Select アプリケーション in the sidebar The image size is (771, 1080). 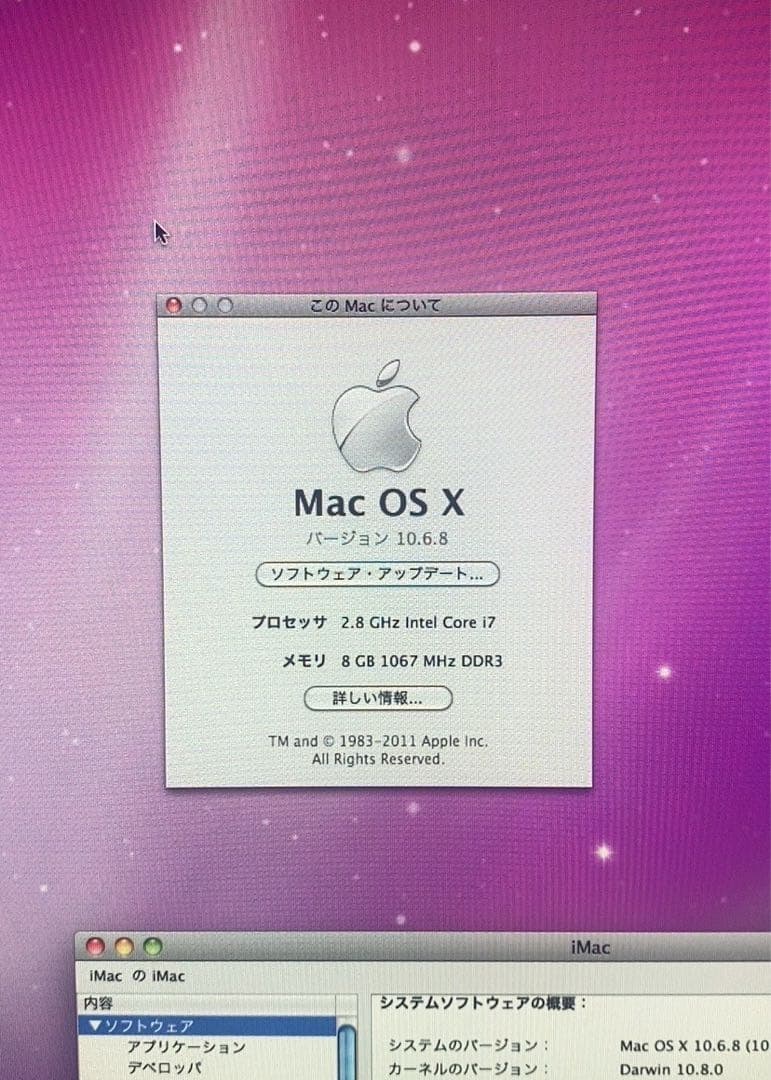click(x=186, y=1048)
